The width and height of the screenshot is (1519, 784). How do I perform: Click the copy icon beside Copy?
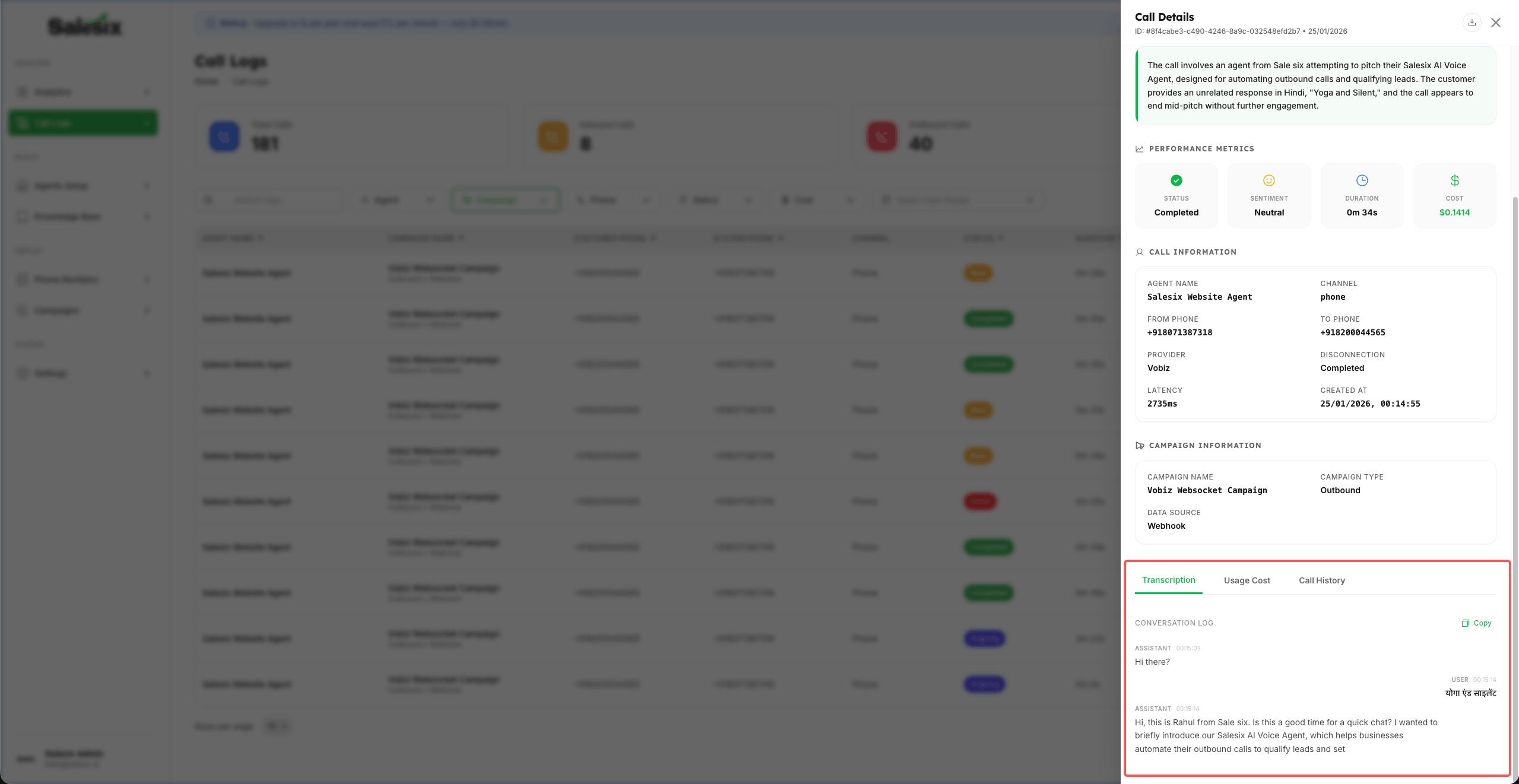click(x=1465, y=623)
